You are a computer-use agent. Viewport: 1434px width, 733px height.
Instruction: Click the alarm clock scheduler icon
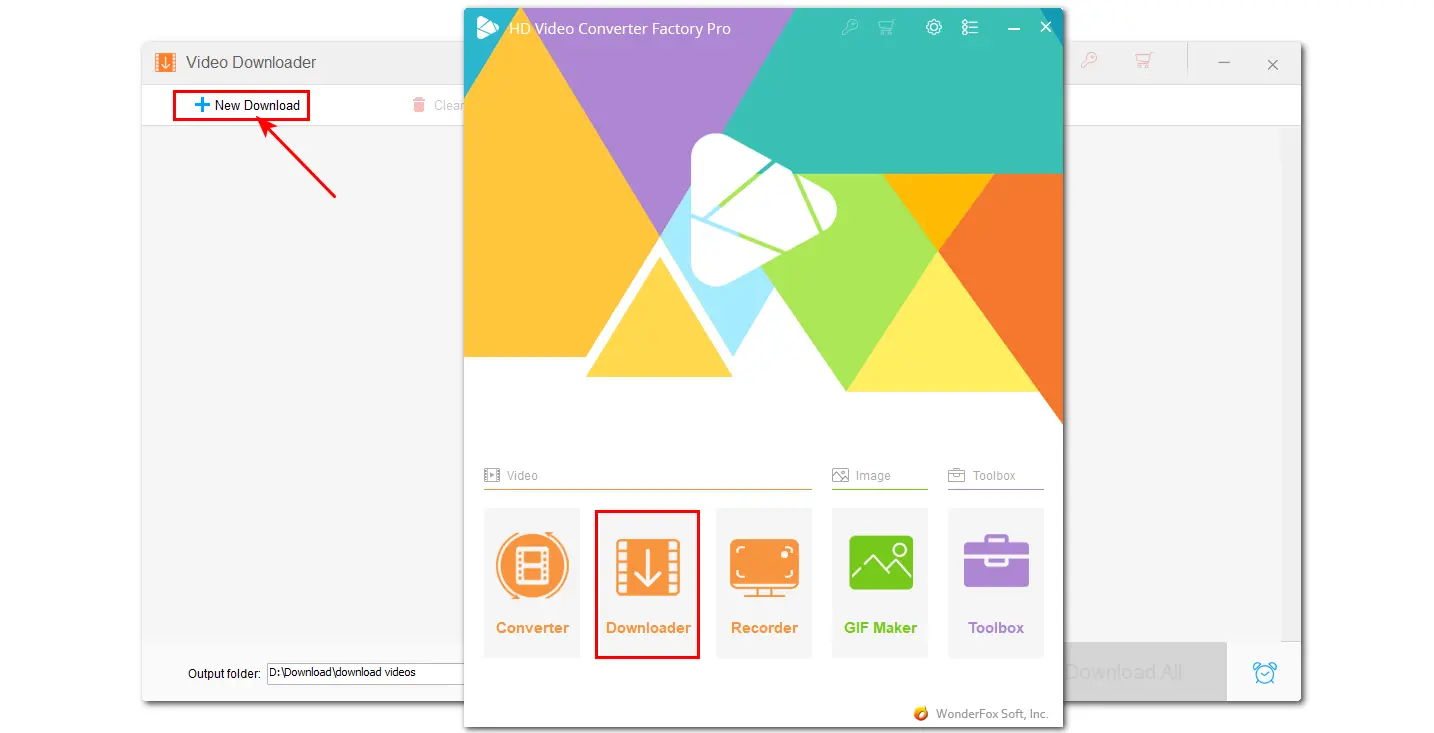tap(1265, 673)
